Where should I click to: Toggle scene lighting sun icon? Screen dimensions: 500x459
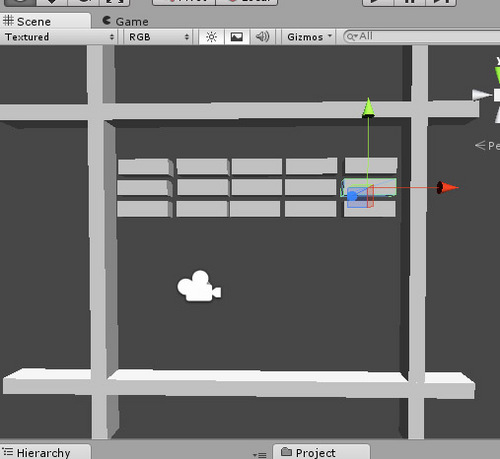click(211, 37)
